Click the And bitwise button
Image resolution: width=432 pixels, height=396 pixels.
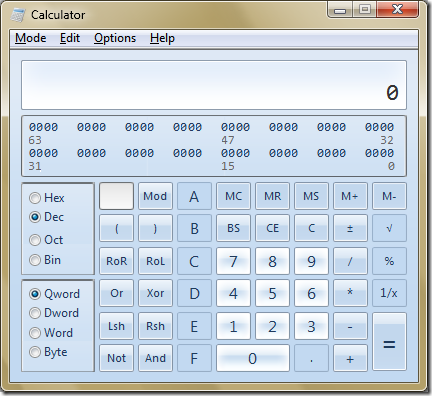155,358
